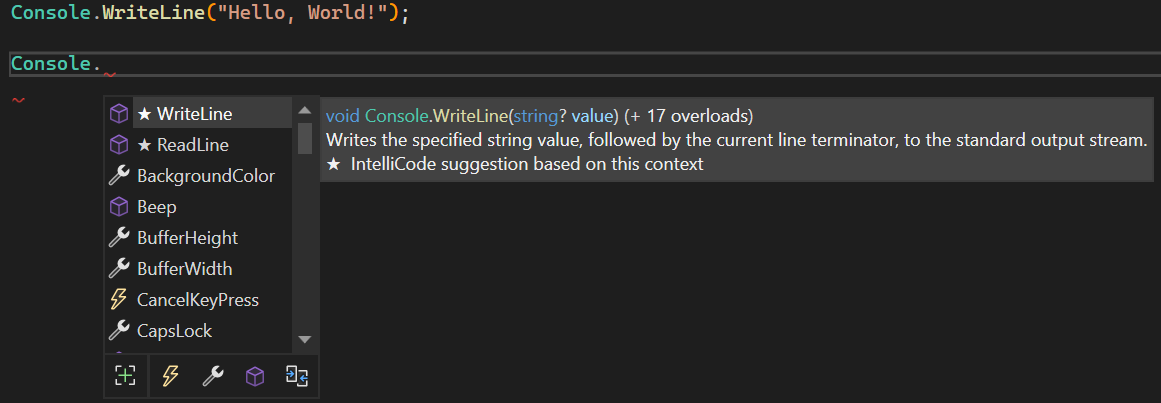
Task: Toggle the target type matches filter
Action: (125, 376)
